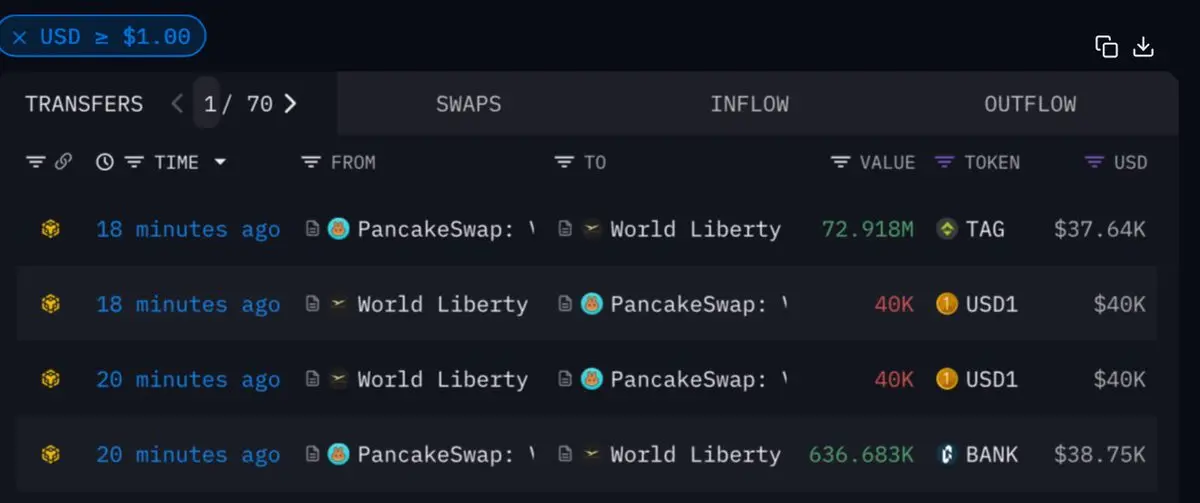The image size is (1200, 503).
Task: Edit the current page number field
Action: [208, 103]
